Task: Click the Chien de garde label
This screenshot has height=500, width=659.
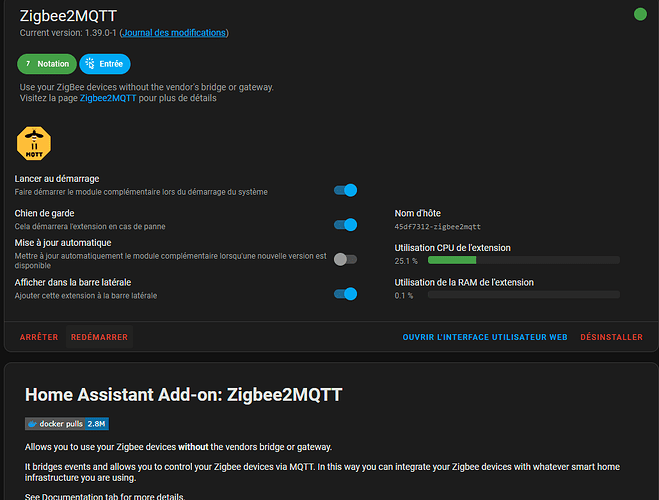Action: click(x=45, y=213)
